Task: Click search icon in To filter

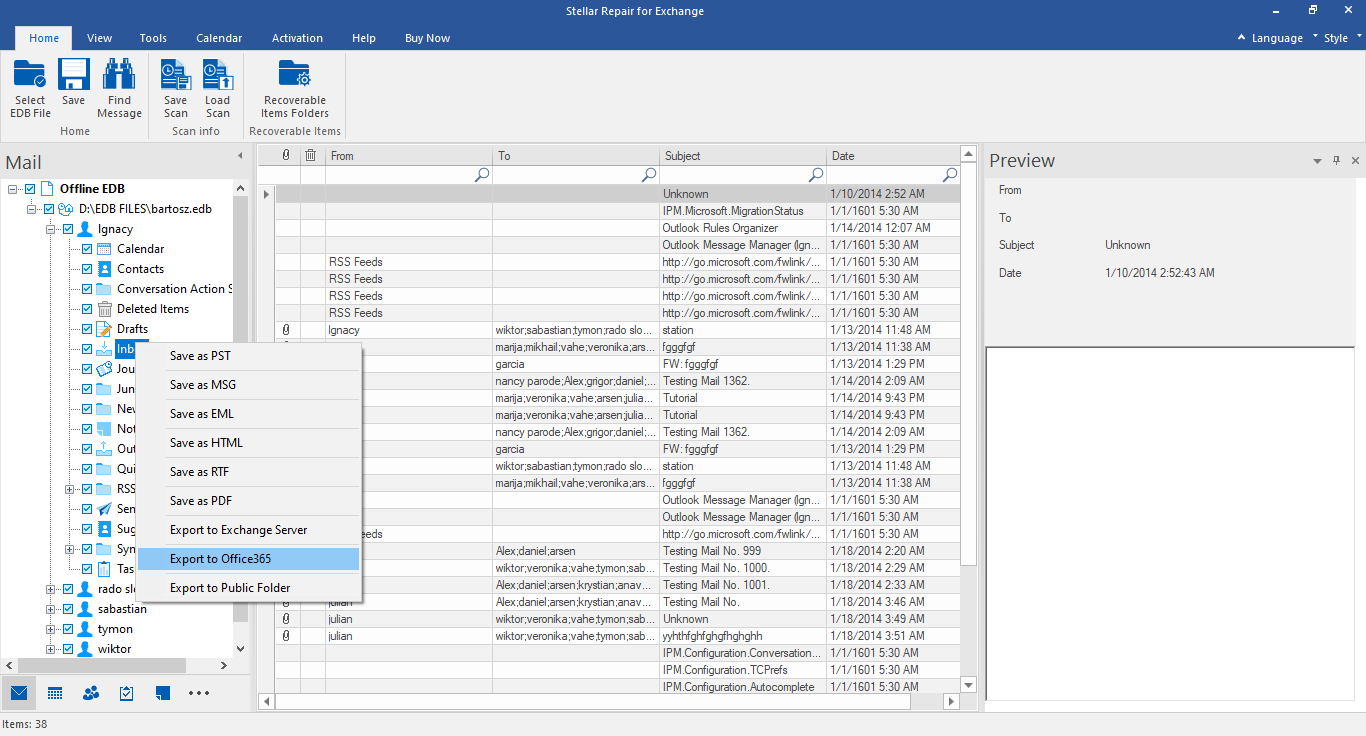Action: [648, 174]
